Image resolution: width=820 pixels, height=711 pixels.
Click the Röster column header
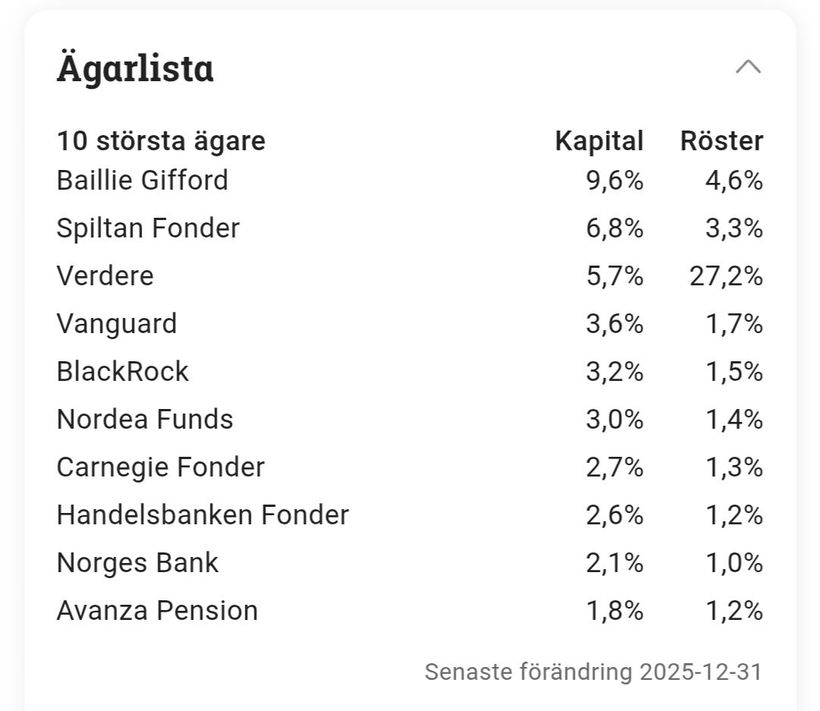721,141
